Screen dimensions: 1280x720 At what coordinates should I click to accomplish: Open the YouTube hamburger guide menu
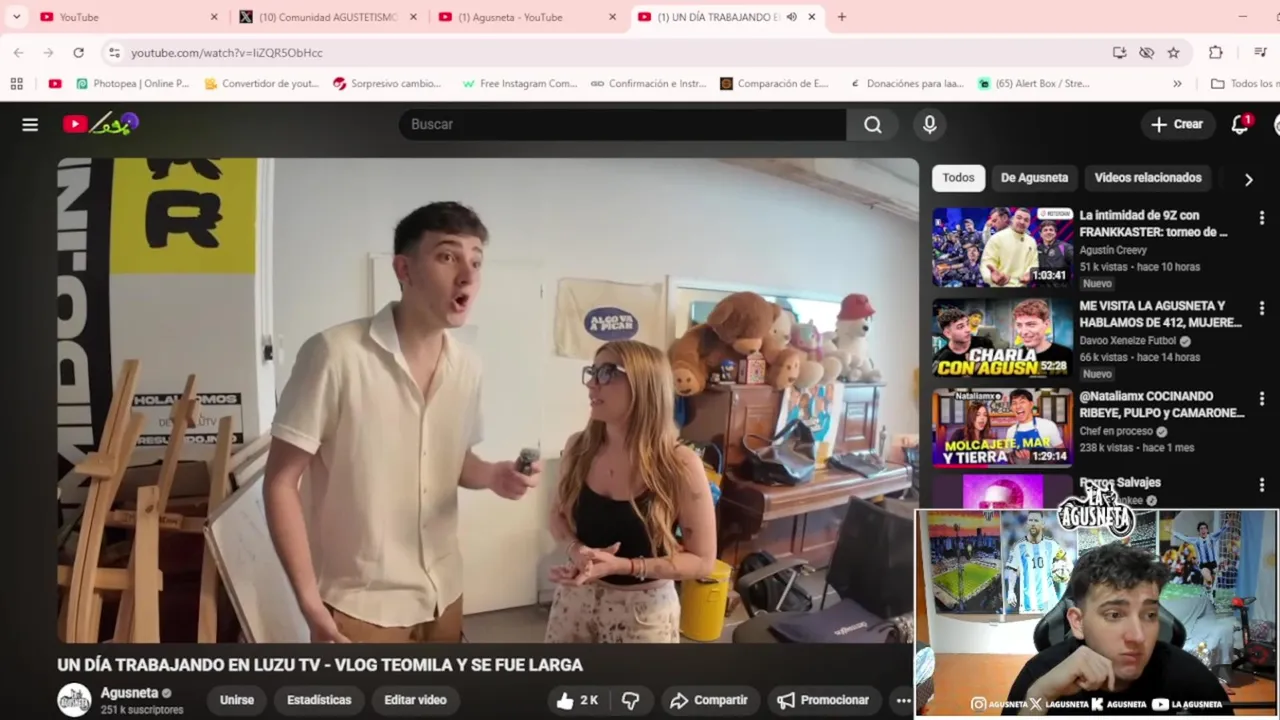(x=30, y=124)
